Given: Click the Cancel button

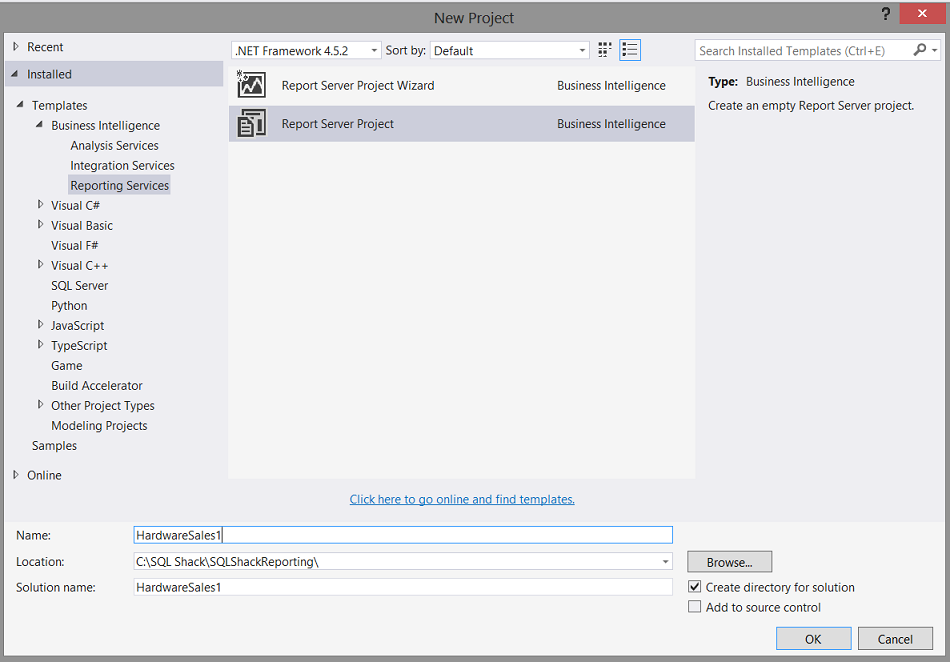Looking at the screenshot, I should [x=895, y=638].
